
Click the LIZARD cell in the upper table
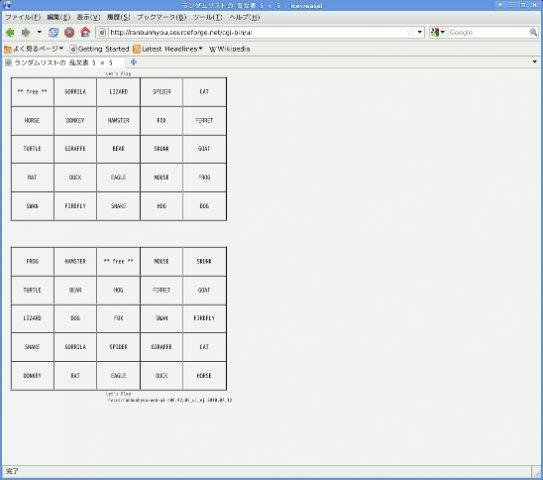(x=118, y=92)
